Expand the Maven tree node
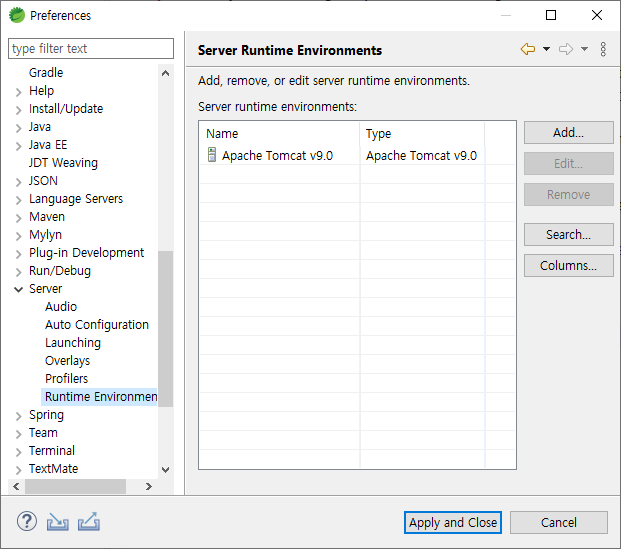 [18, 218]
